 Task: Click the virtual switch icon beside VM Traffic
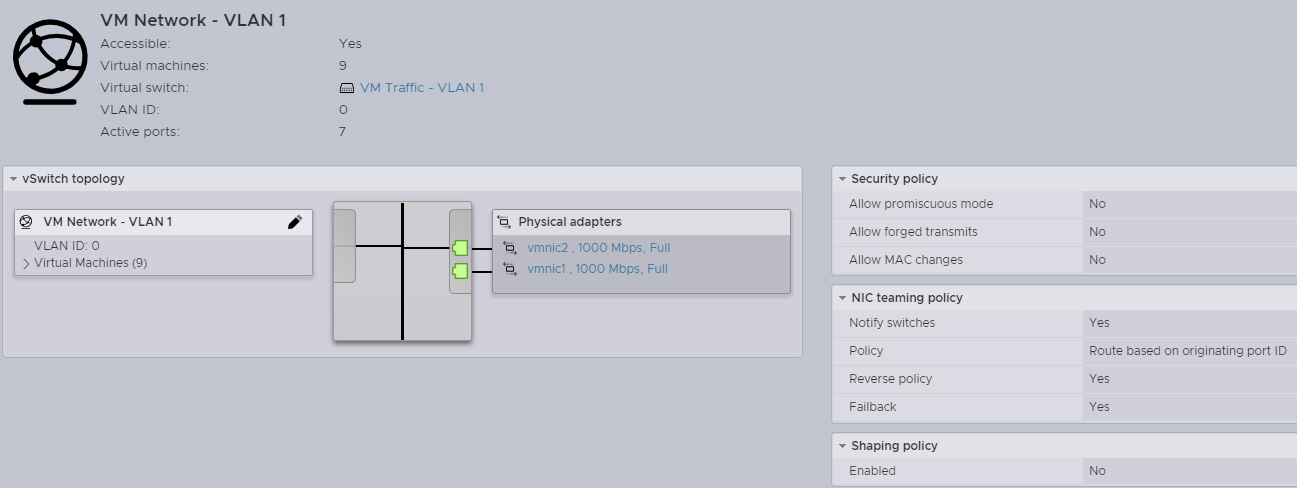[x=347, y=88]
